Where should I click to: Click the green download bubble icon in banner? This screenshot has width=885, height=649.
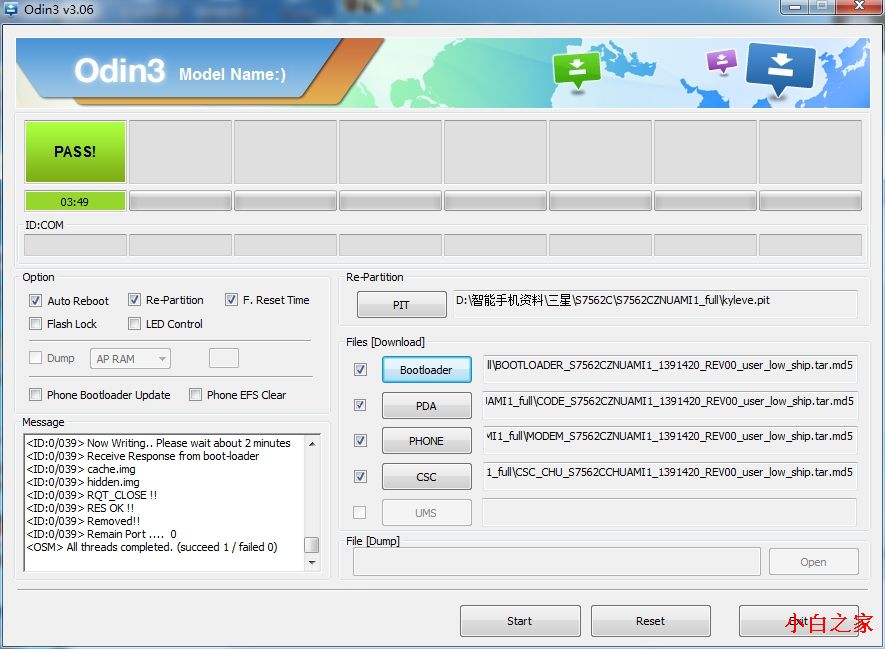pyautogui.click(x=576, y=71)
